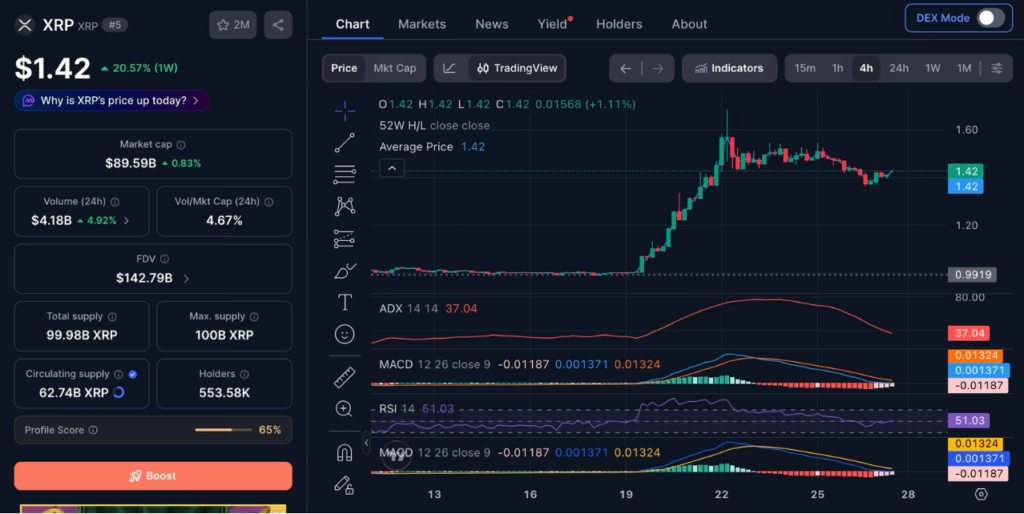Click the verified circulating supply badge
The width and height of the screenshot is (1024, 514).
133,374
